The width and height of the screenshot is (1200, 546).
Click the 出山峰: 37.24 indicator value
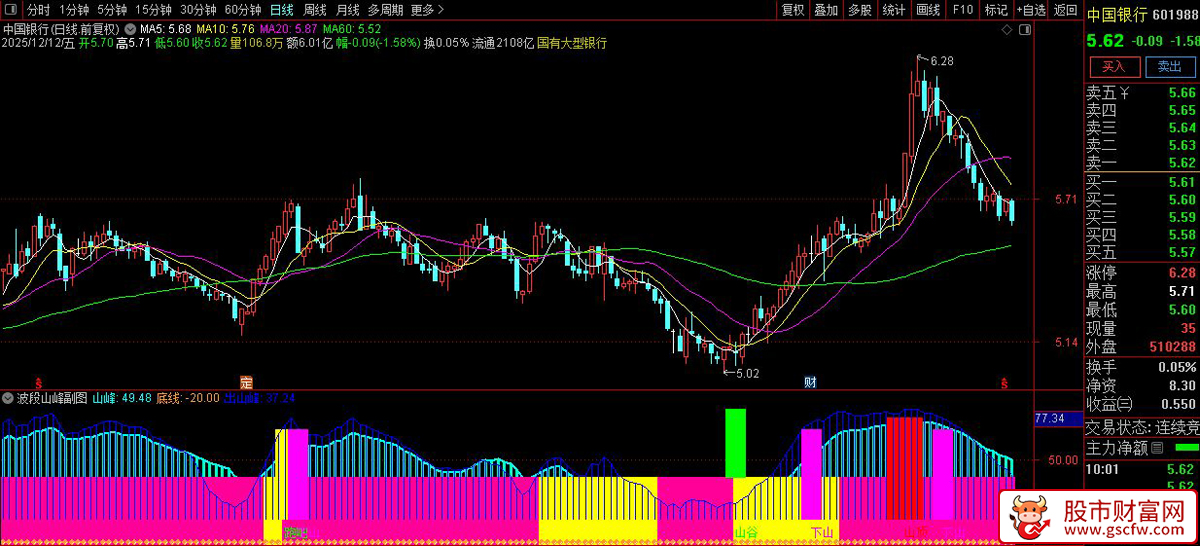259,397
